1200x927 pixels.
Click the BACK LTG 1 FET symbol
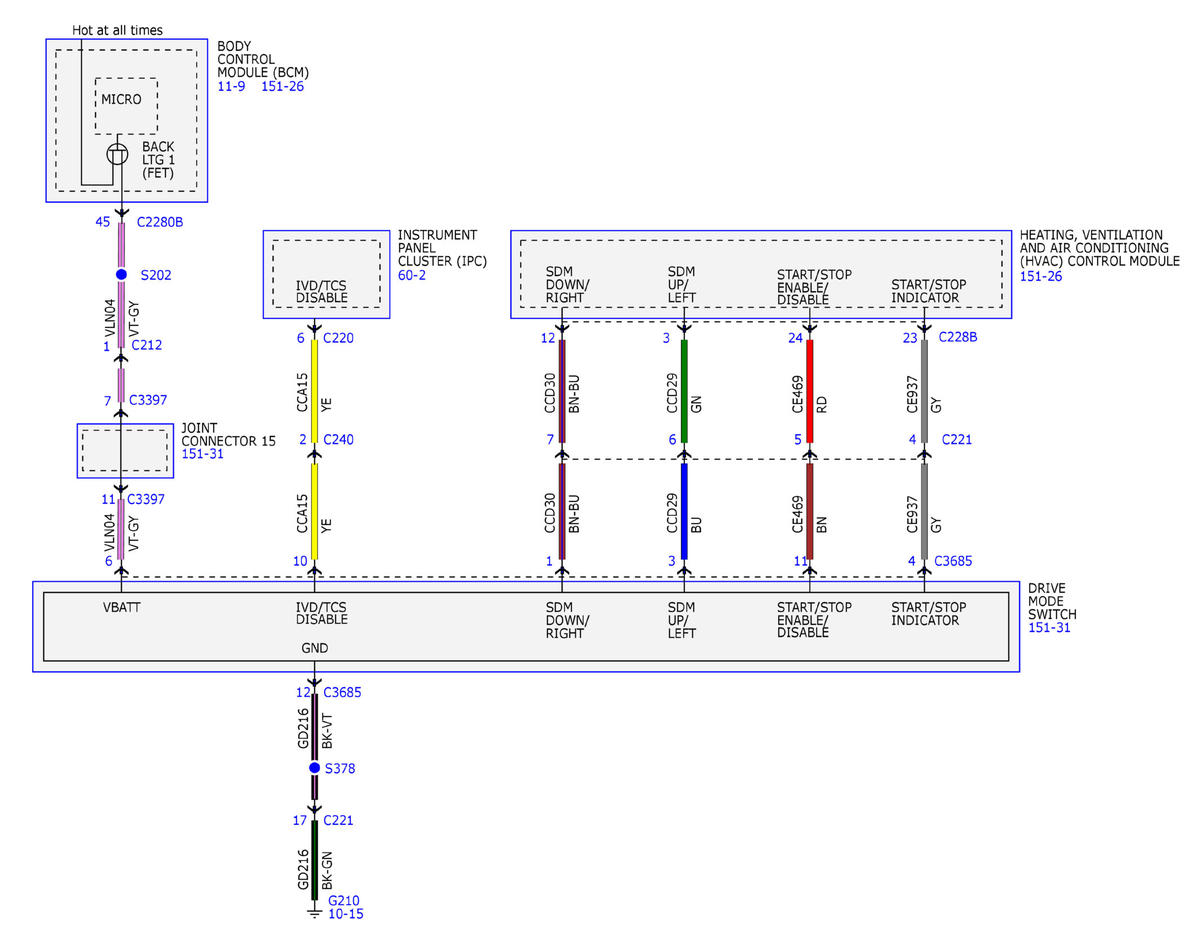(118, 154)
